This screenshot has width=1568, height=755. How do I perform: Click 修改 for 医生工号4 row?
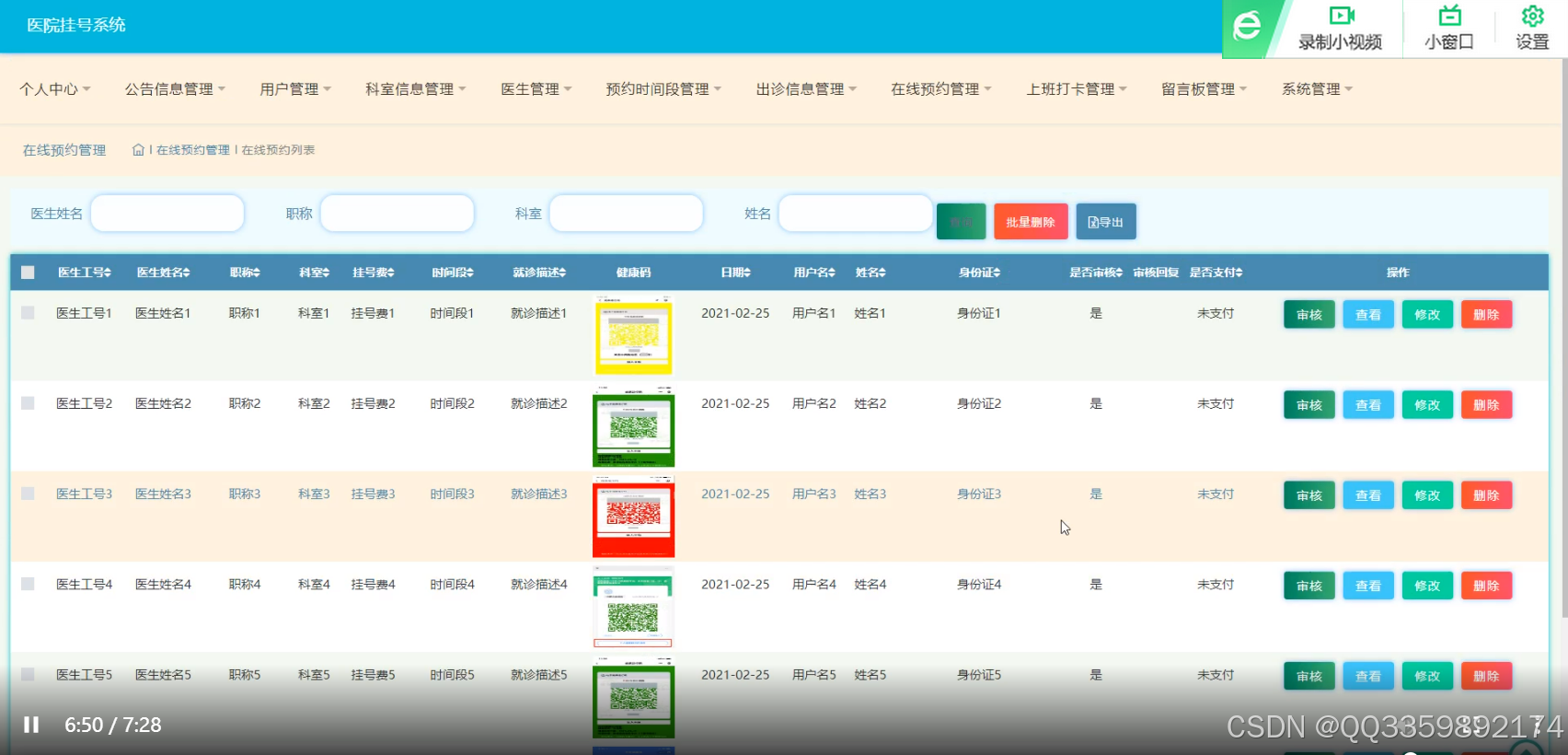[x=1427, y=586]
